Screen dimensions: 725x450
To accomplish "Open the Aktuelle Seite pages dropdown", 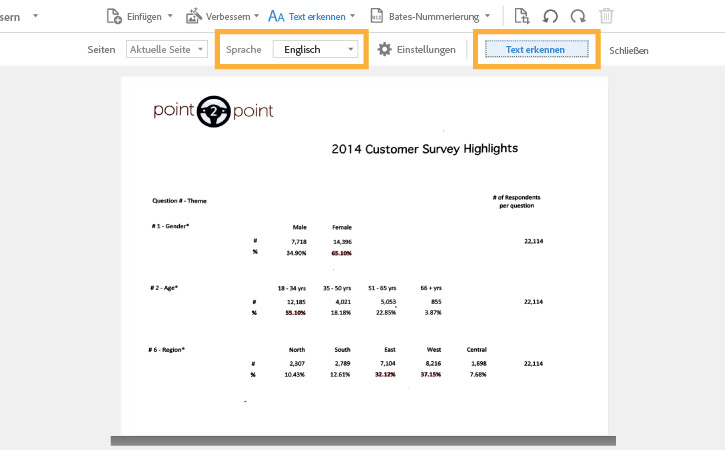I will (x=166, y=49).
